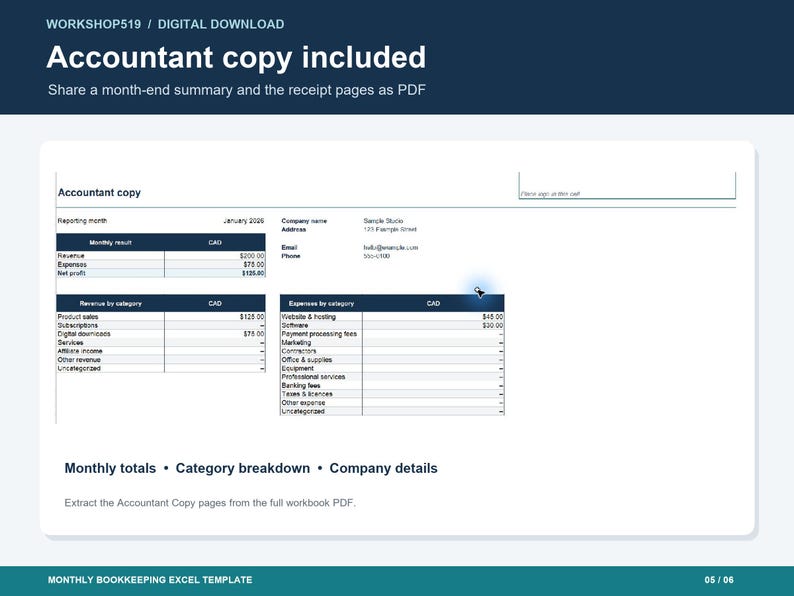Click the '05 / 06' page indicator

point(719,580)
